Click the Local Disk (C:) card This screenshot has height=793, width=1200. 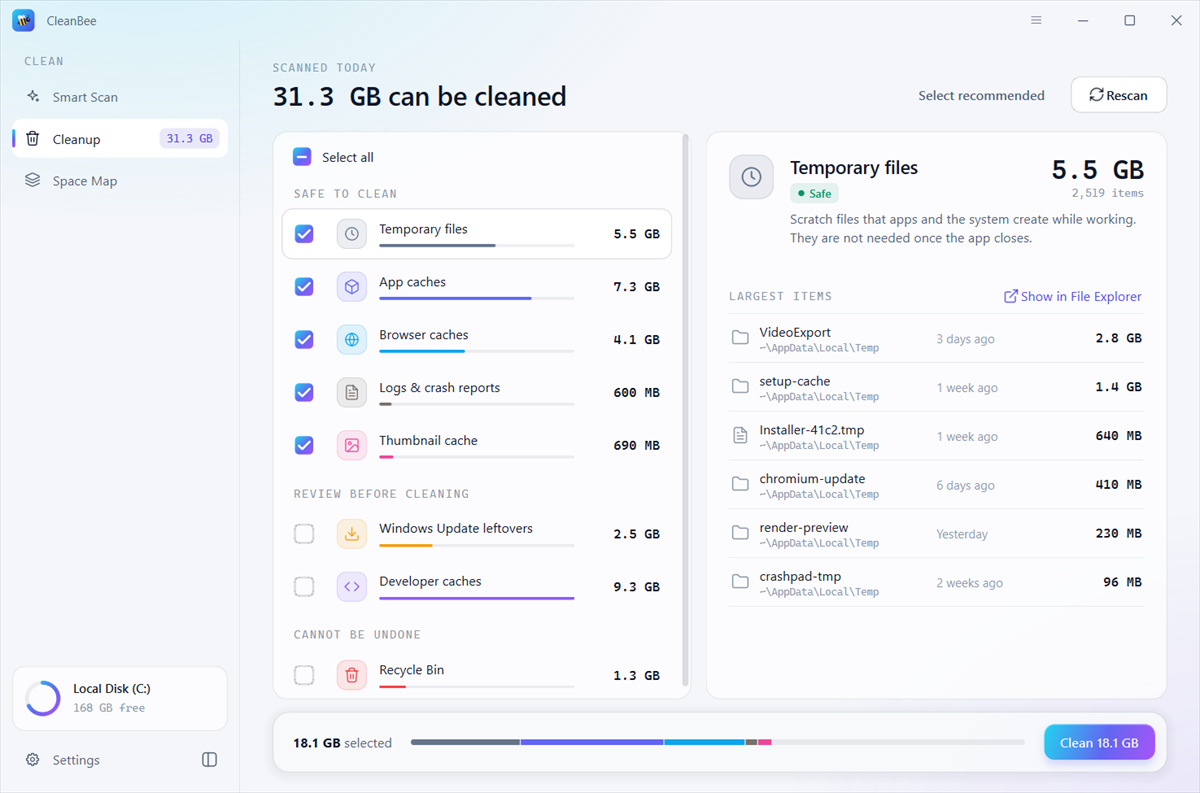pos(120,698)
